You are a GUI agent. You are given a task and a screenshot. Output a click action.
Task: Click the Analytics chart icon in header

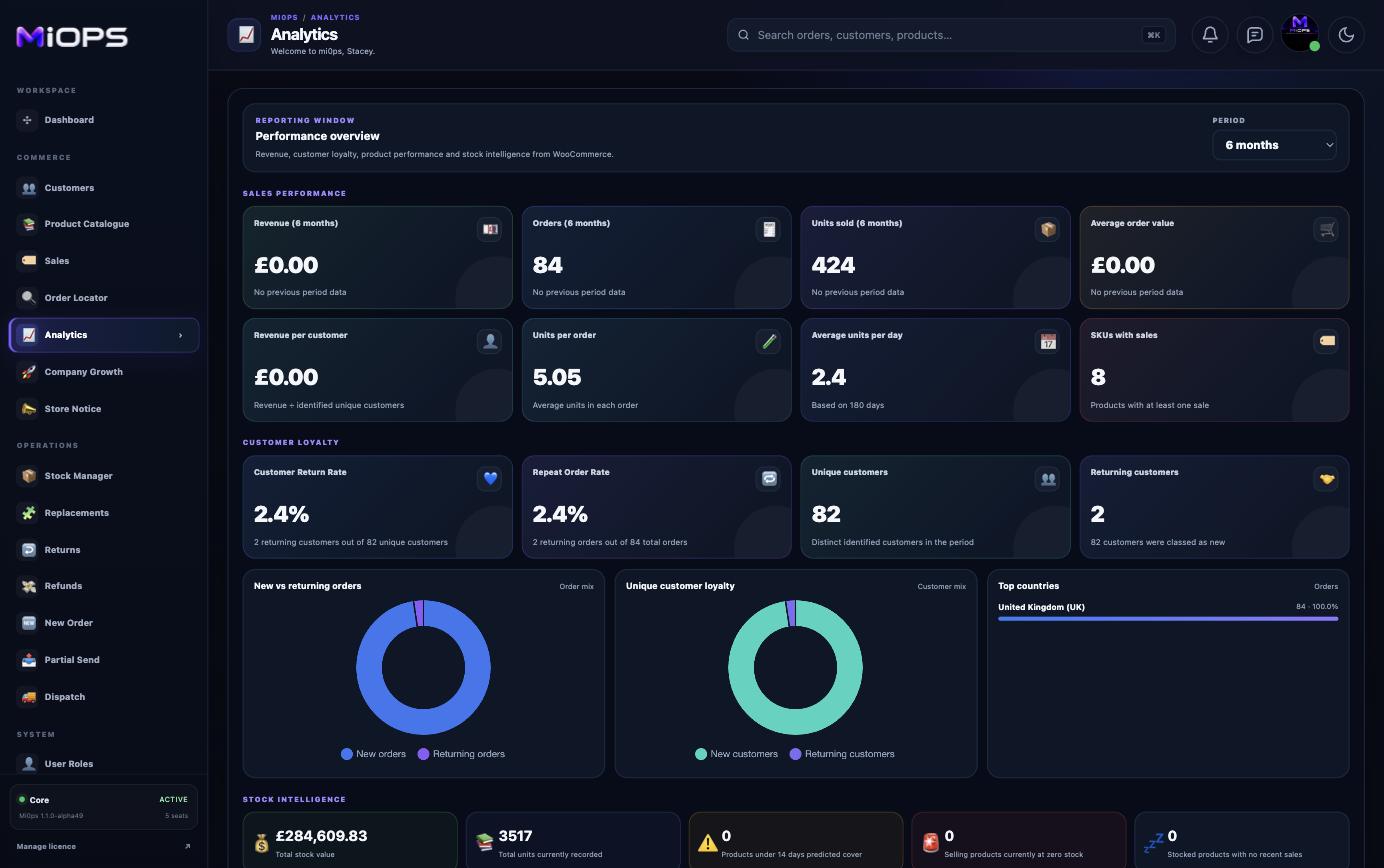coord(245,35)
